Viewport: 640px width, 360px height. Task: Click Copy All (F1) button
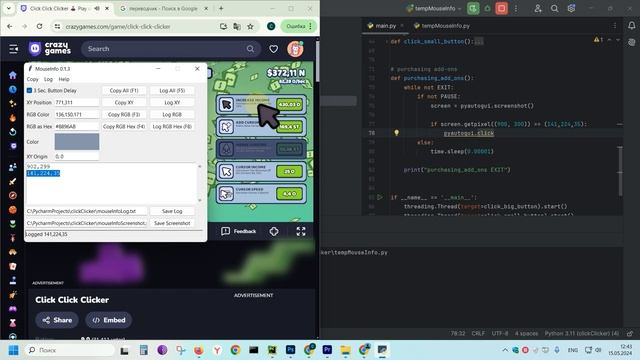pyautogui.click(x=124, y=90)
